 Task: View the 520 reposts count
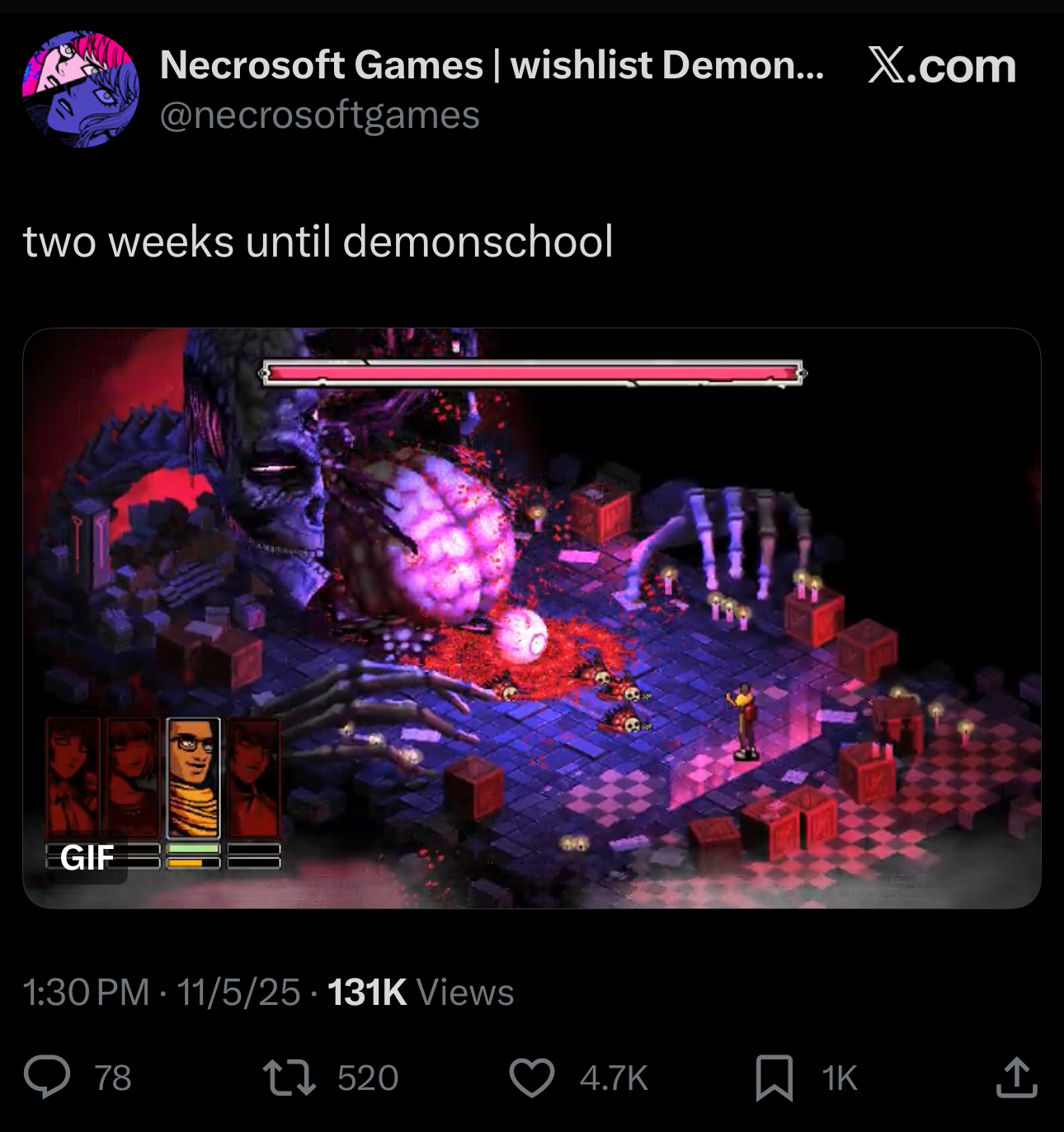tap(368, 1078)
